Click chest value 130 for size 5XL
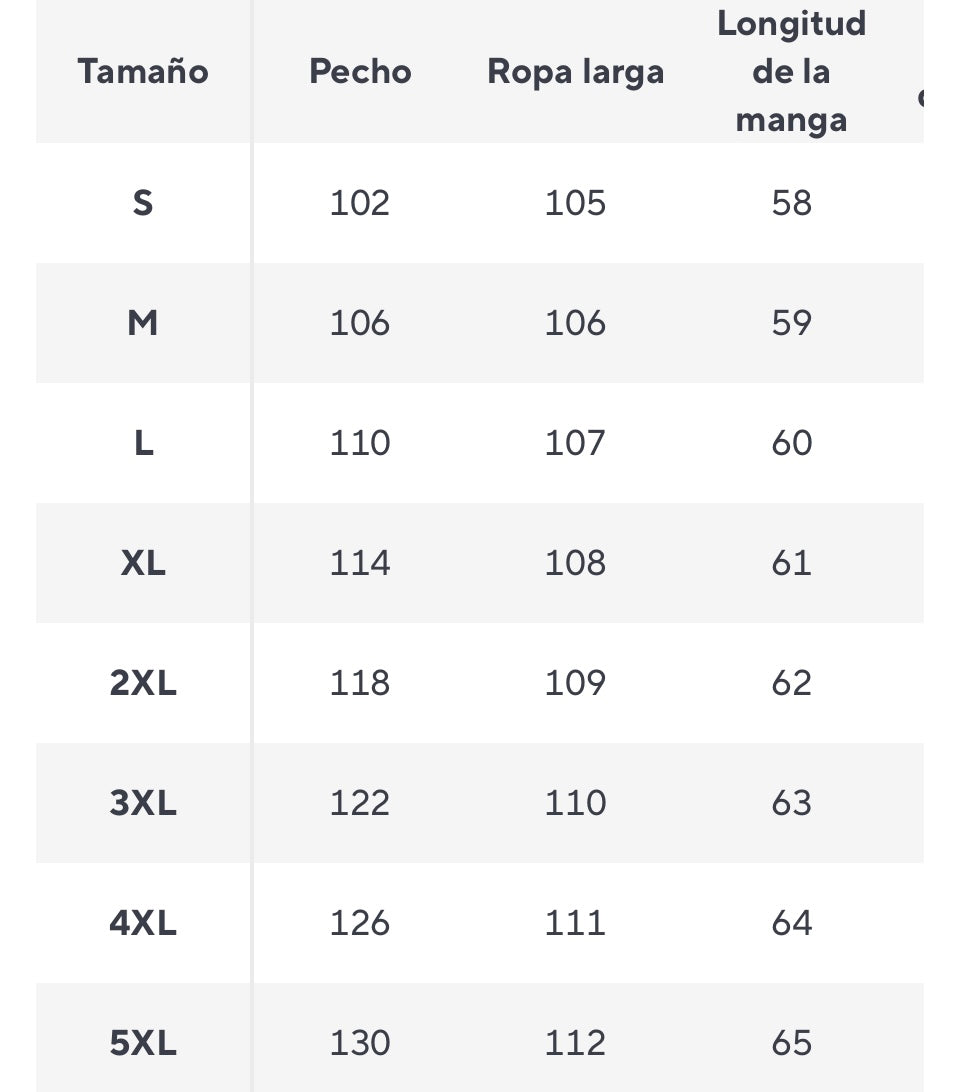960x1092 pixels. (359, 1043)
